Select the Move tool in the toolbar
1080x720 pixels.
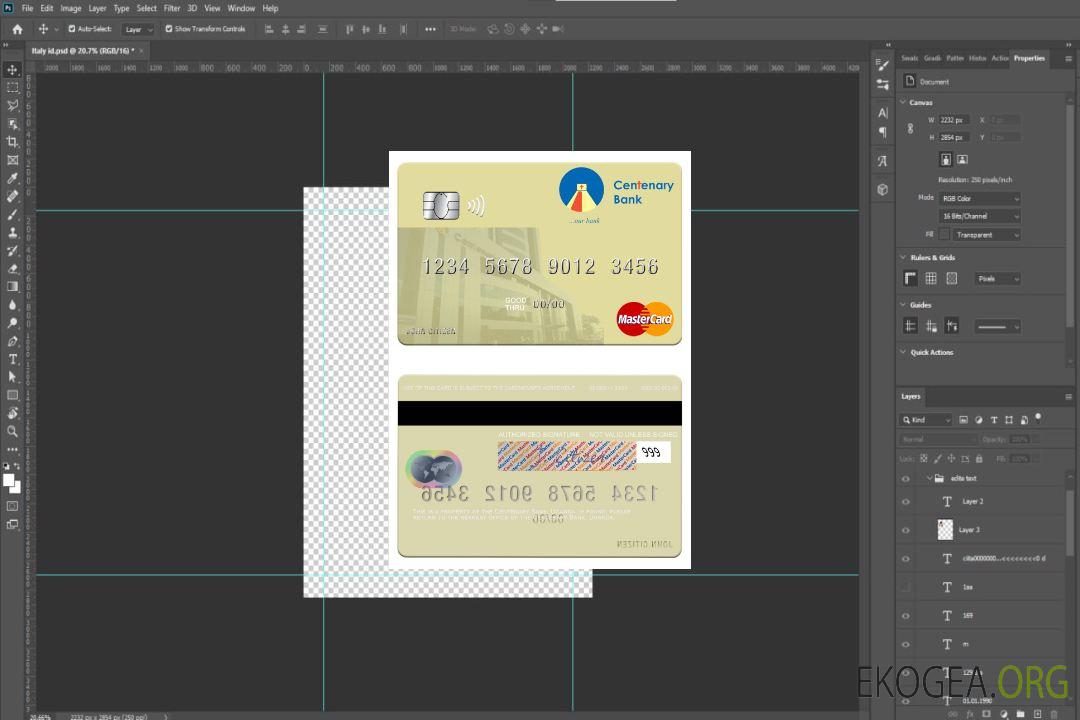click(x=12, y=70)
